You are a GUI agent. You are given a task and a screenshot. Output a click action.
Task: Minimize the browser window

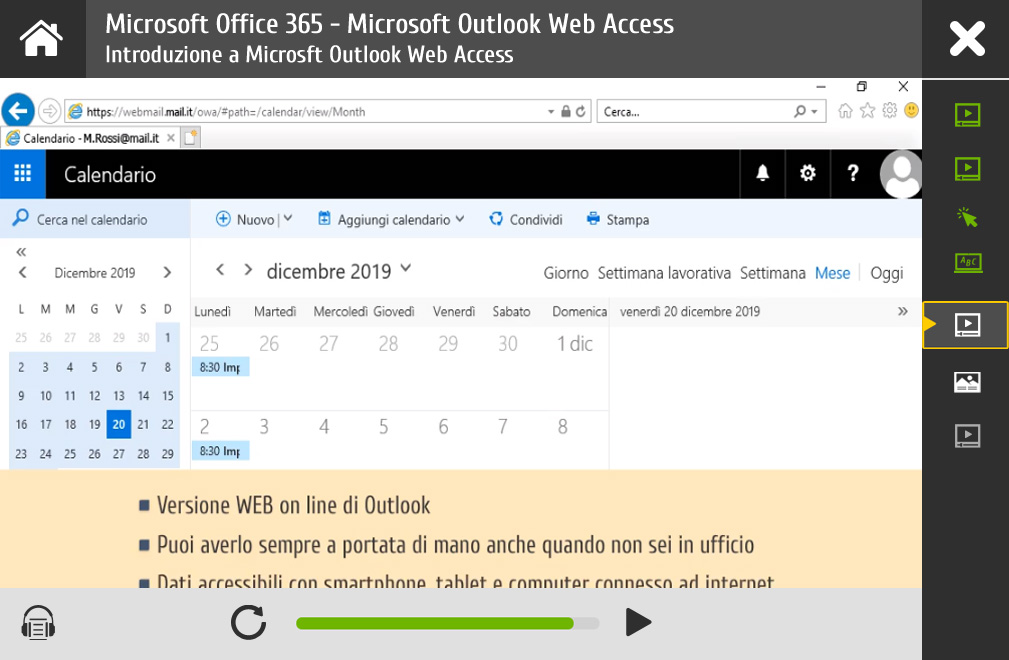820,86
